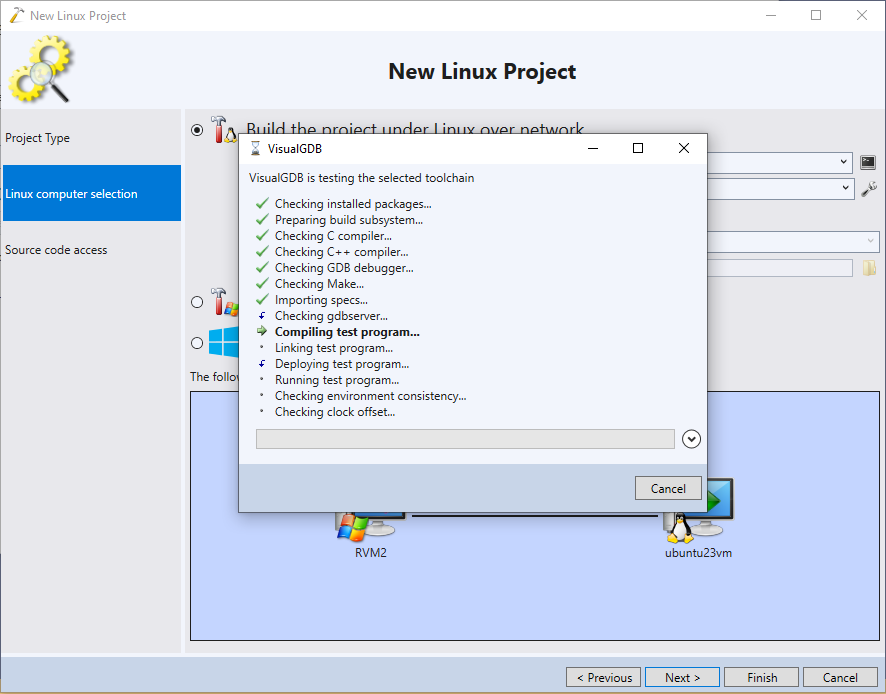Click the wrench toolchain settings icon

point(868,189)
